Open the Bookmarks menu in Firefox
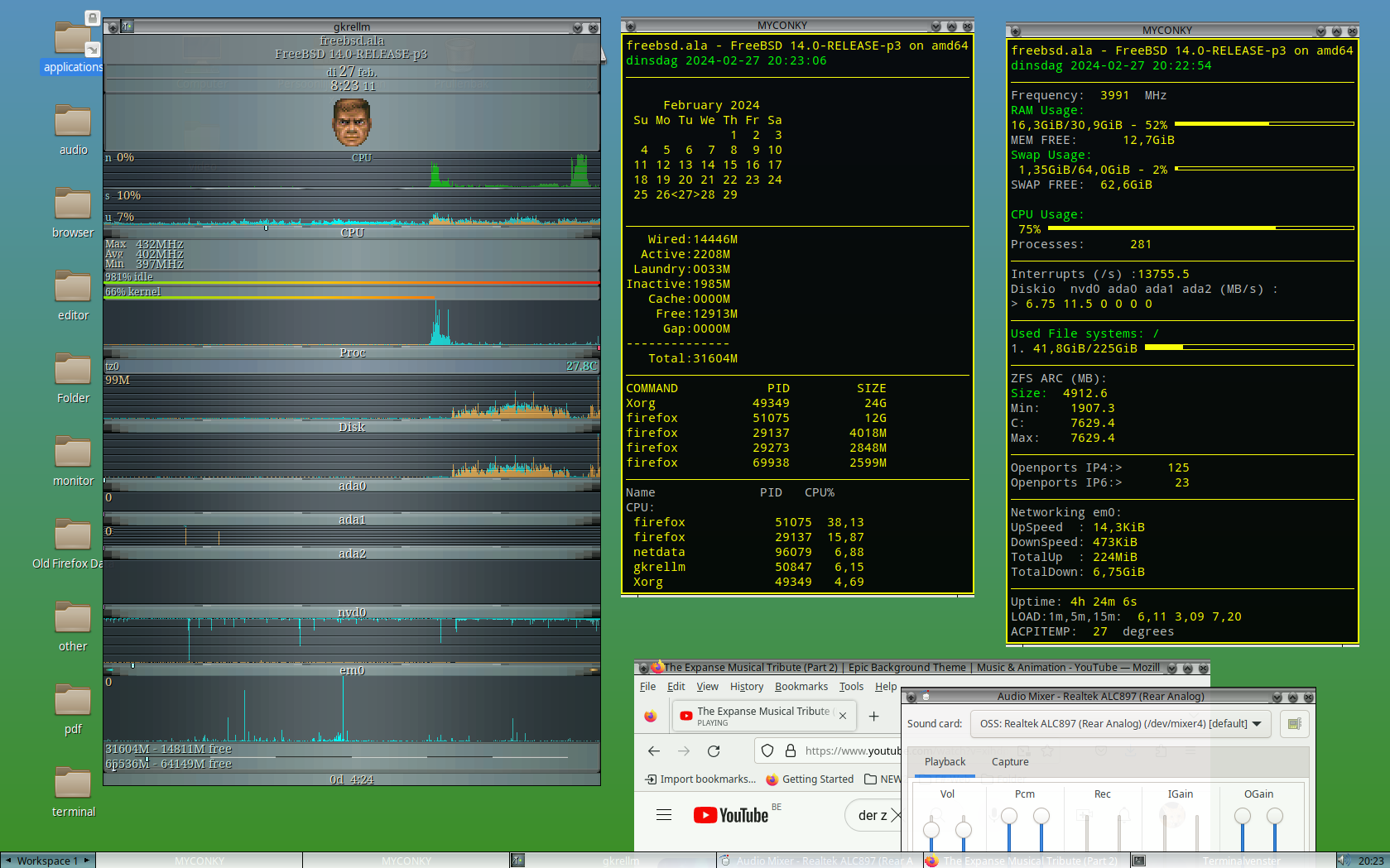This screenshot has width=1390, height=868. [801, 687]
